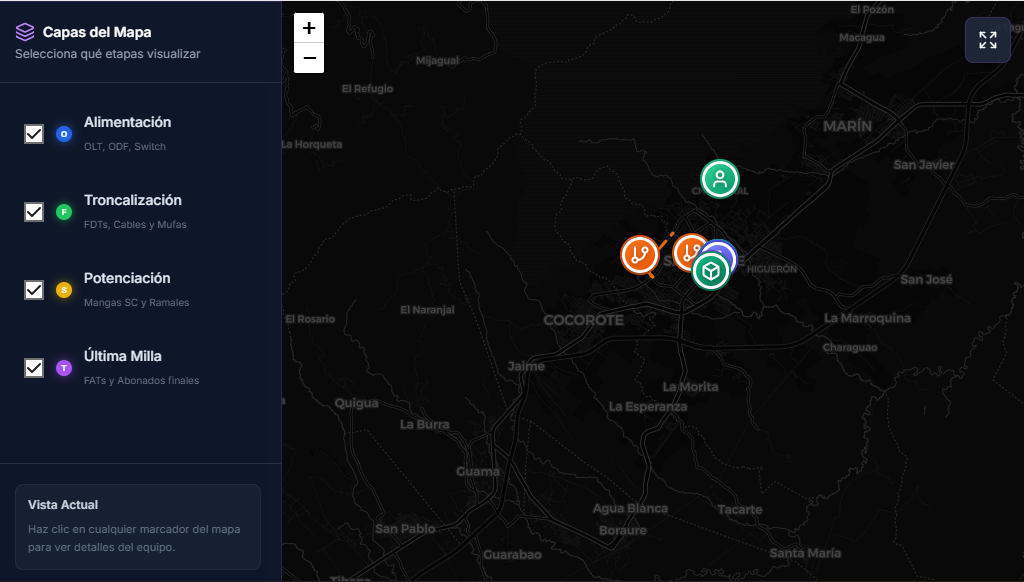Click the 'Mangas SC y Ramales' description
This screenshot has width=1024, height=582.
pyautogui.click(x=136, y=302)
